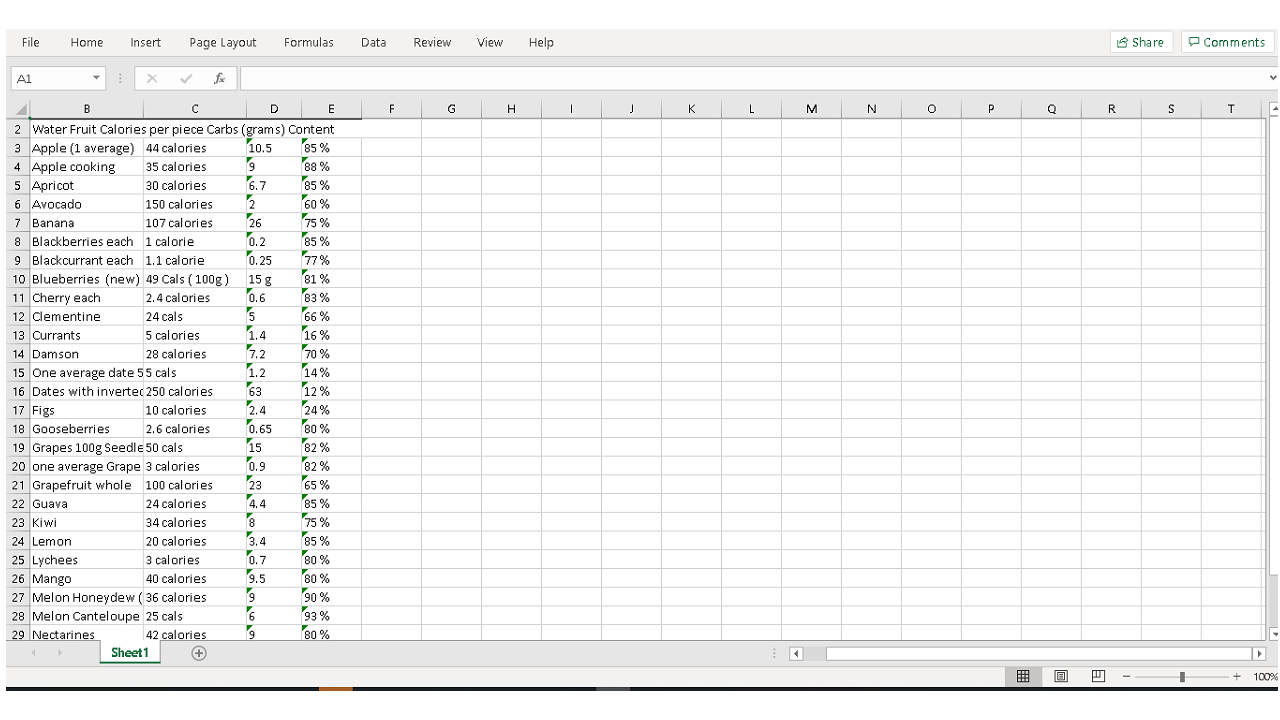The width and height of the screenshot is (1280, 720).
Task: Select the 'Grapefruit whole' cell
Action: point(87,485)
